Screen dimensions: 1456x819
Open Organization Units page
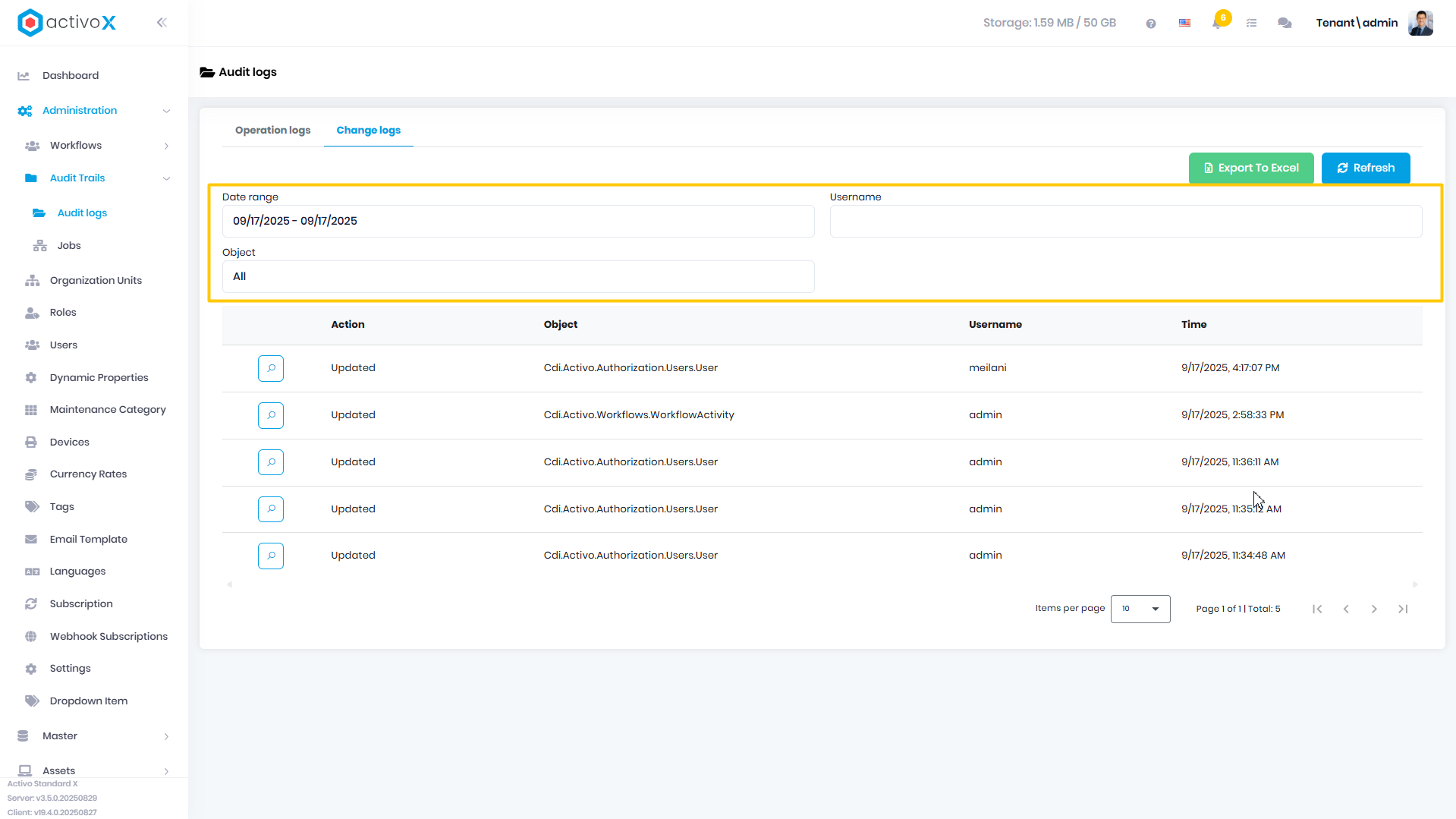[94, 280]
